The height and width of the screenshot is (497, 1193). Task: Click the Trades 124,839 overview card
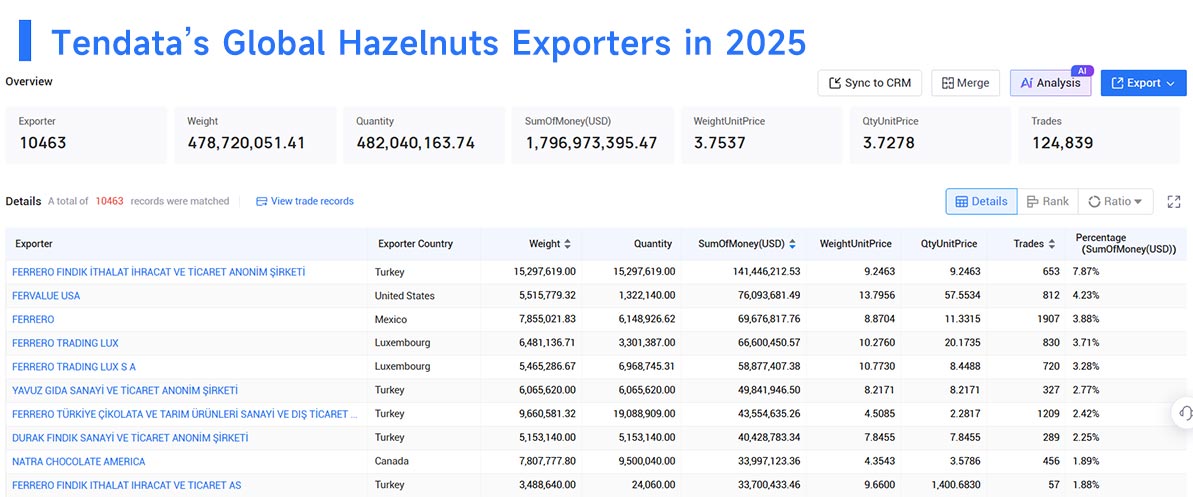point(1099,135)
